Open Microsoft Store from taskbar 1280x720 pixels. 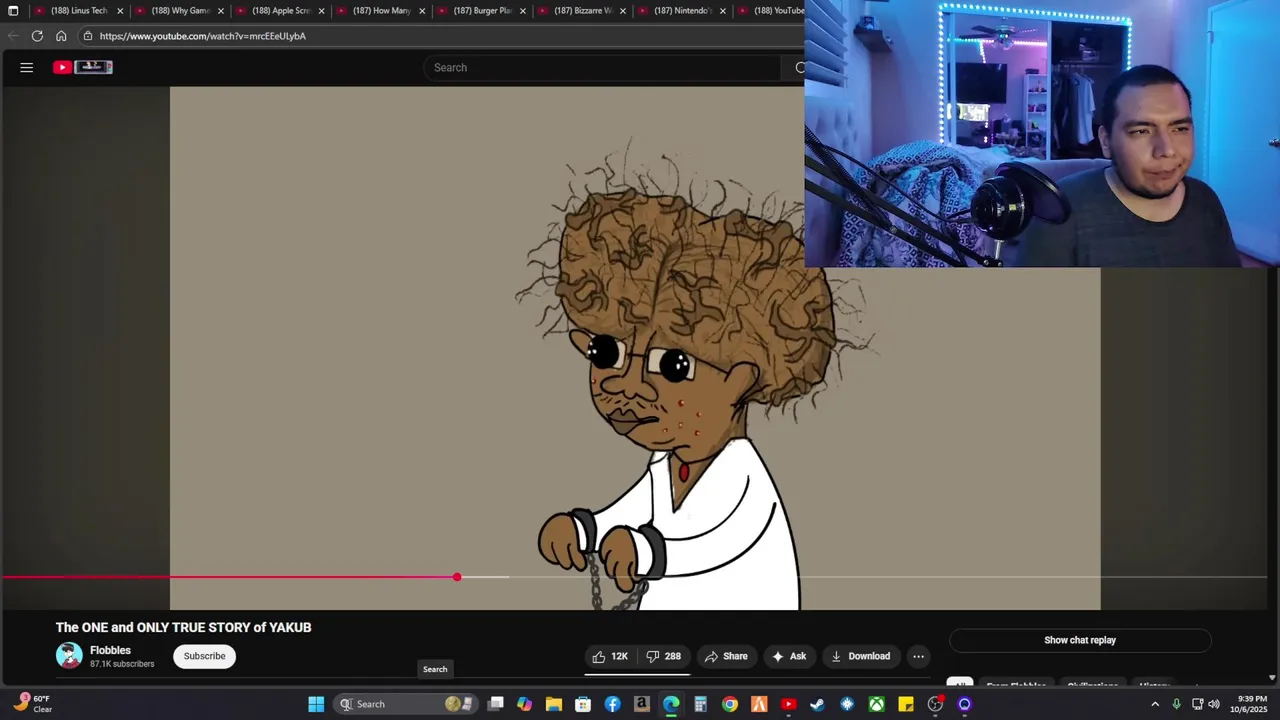(583, 704)
